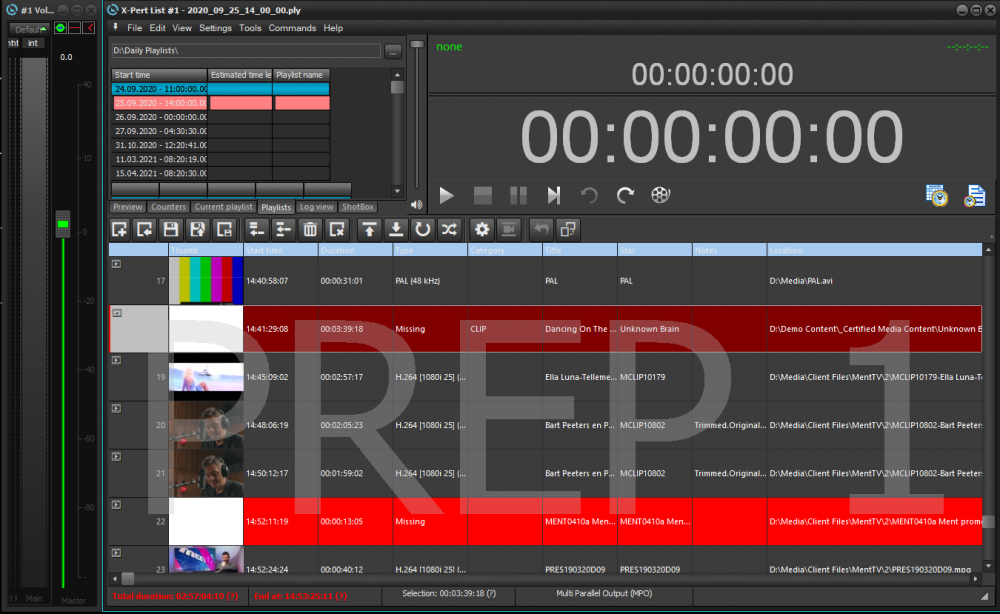Open settings with the gear icon
Viewport: 1000px width, 614px height.
click(x=483, y=229)
